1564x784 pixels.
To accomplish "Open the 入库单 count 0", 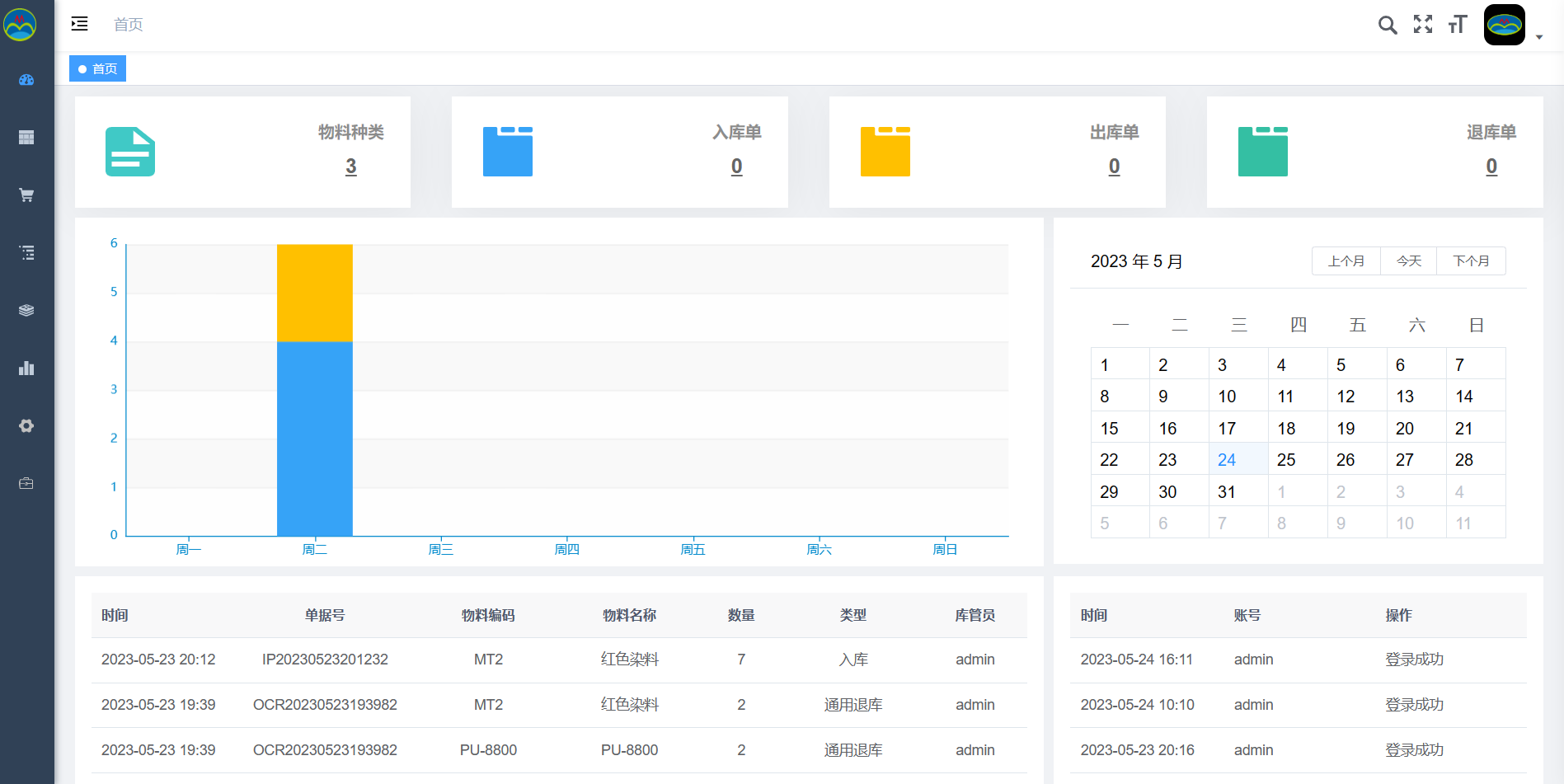I will 737,167.
